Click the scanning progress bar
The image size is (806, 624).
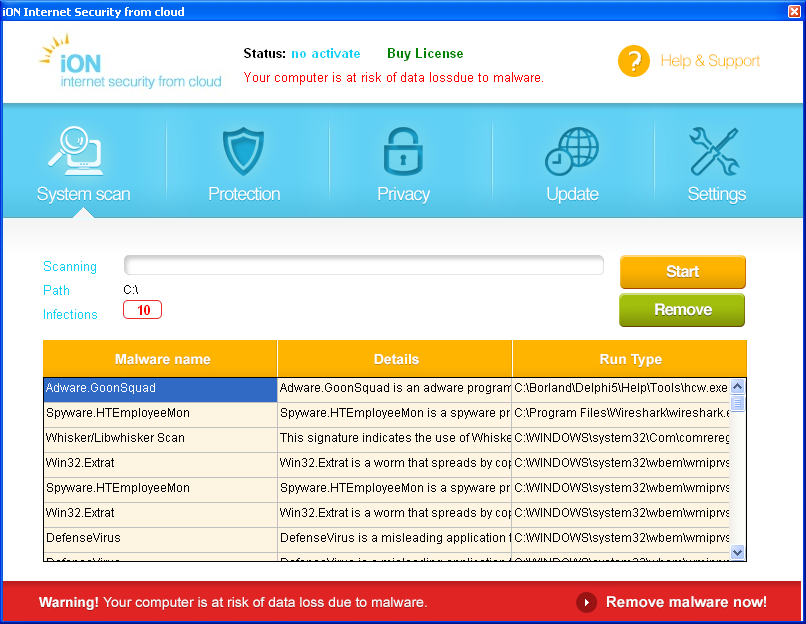coord(364,265)
